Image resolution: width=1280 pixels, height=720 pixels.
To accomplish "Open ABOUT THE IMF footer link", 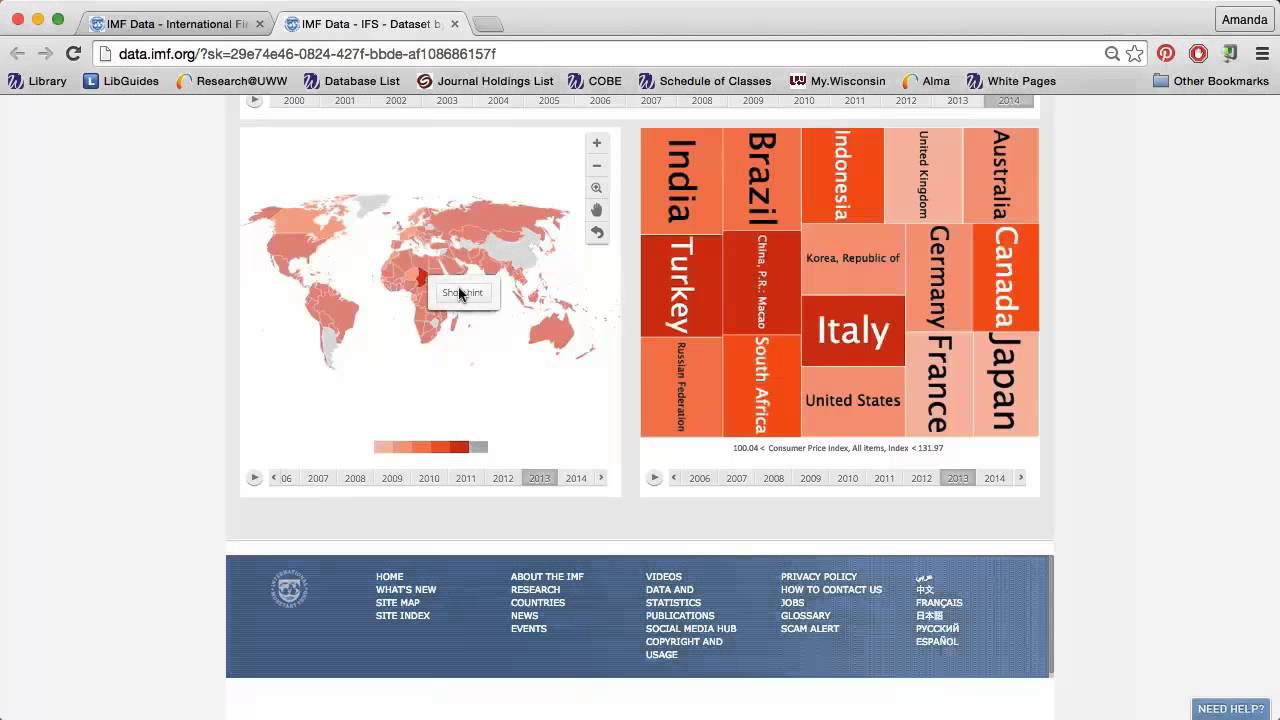I will tap(547, 577).
